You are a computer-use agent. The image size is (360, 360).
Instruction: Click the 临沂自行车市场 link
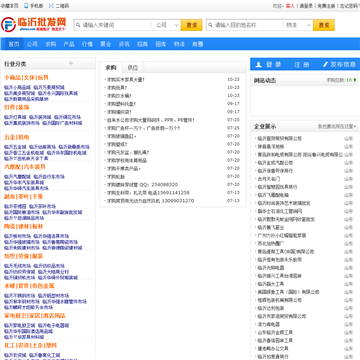coord(49,177)
